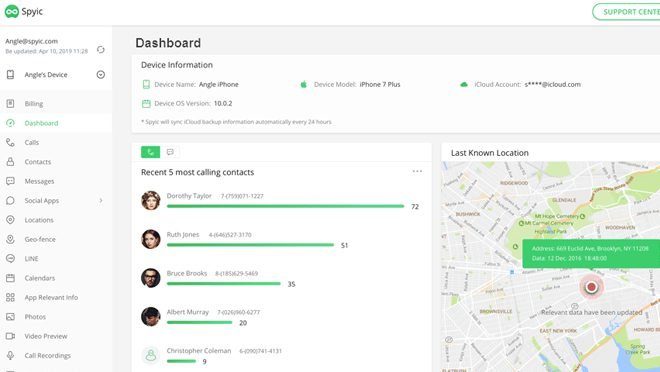The height and width of the screenshot is (372, 660).
Task: Open the Call Recordings microphone icon
Action: pyautogui.click(x=11, y=355)
